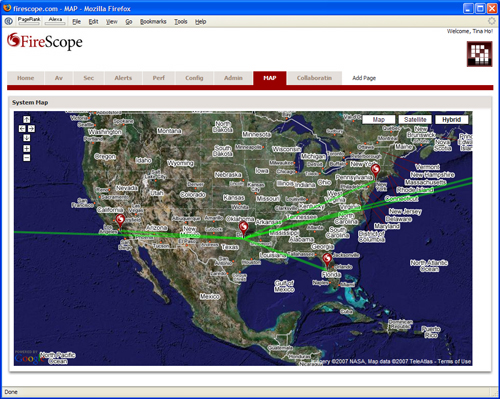Pan the map down with arrow control
This screenshot has height=399, width=500.
click(x=27, y=138)
